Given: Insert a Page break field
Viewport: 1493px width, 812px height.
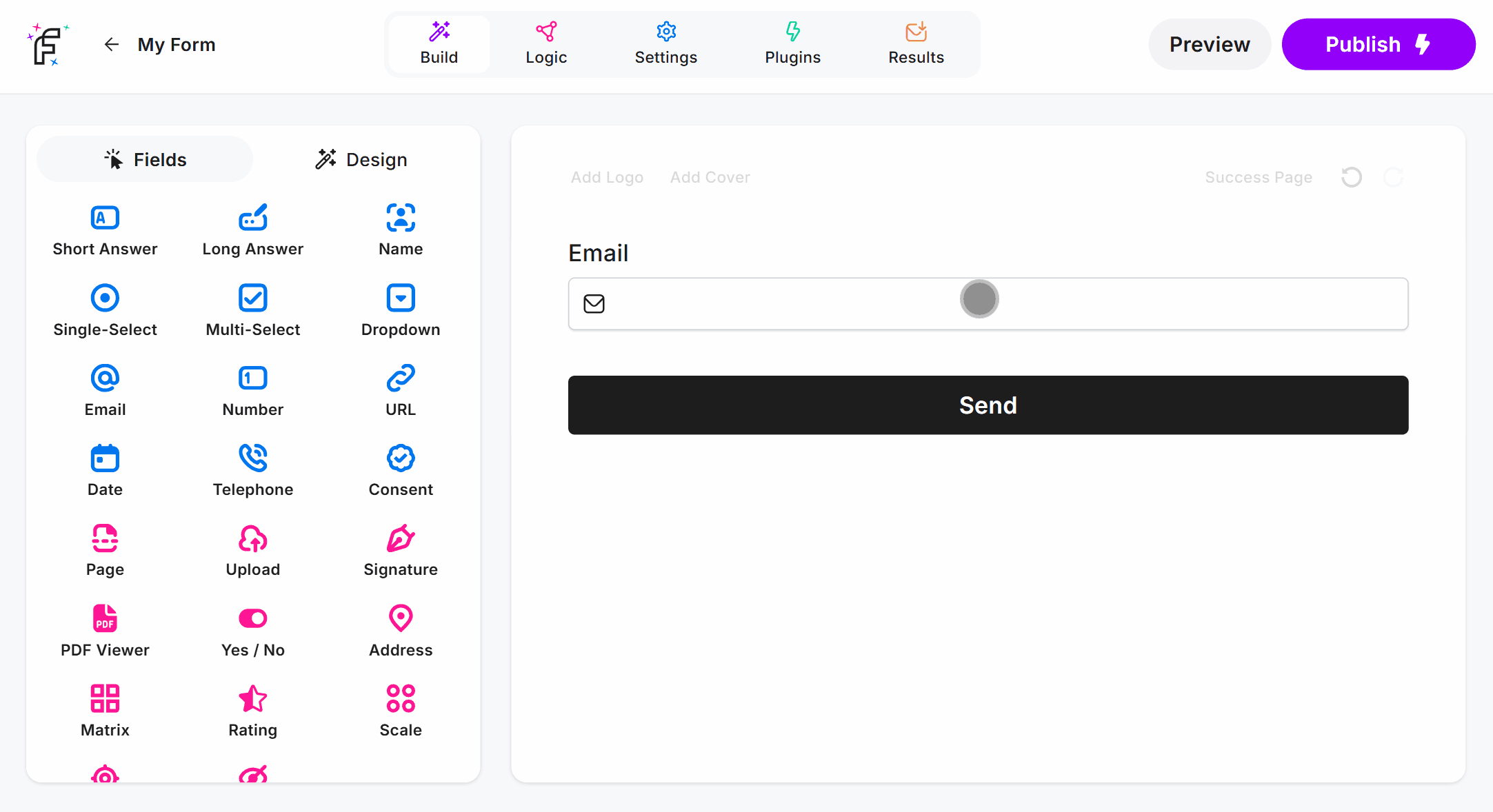Looking at the screenshot, I should click(105, 551).
